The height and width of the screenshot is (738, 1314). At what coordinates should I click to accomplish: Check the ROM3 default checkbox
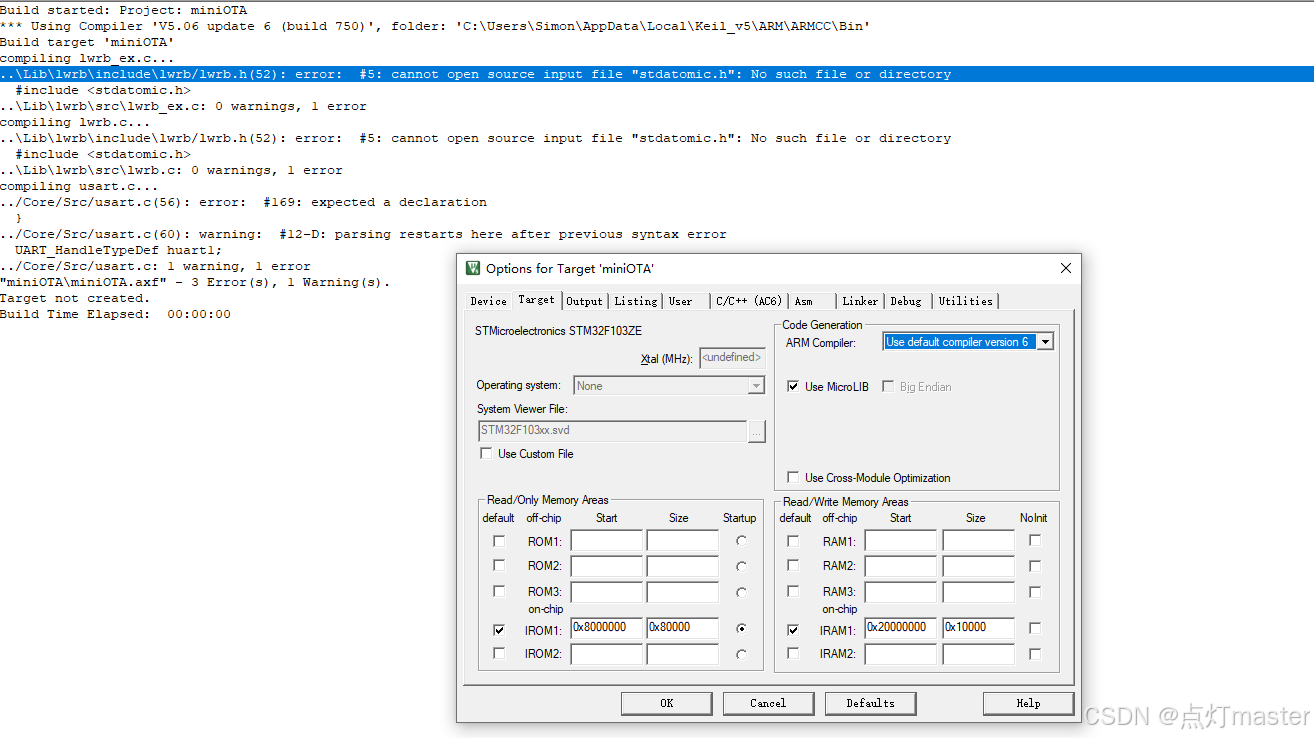pos(499,592)
